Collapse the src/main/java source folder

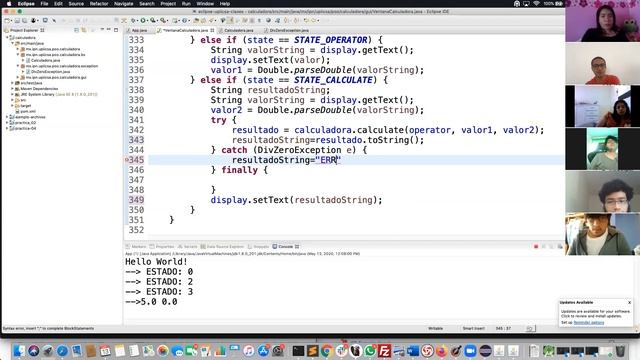point(12,43)
